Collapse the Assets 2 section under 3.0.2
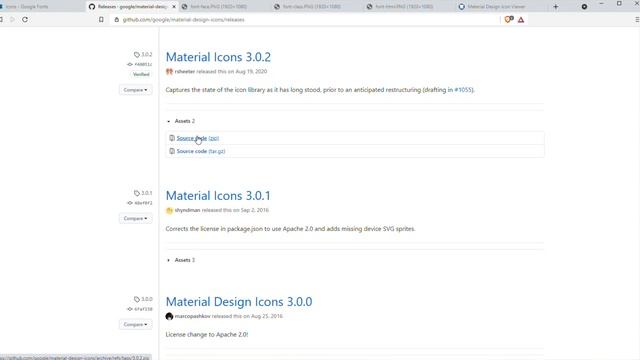This screenshot has height=360, width=640. point(181,121)
